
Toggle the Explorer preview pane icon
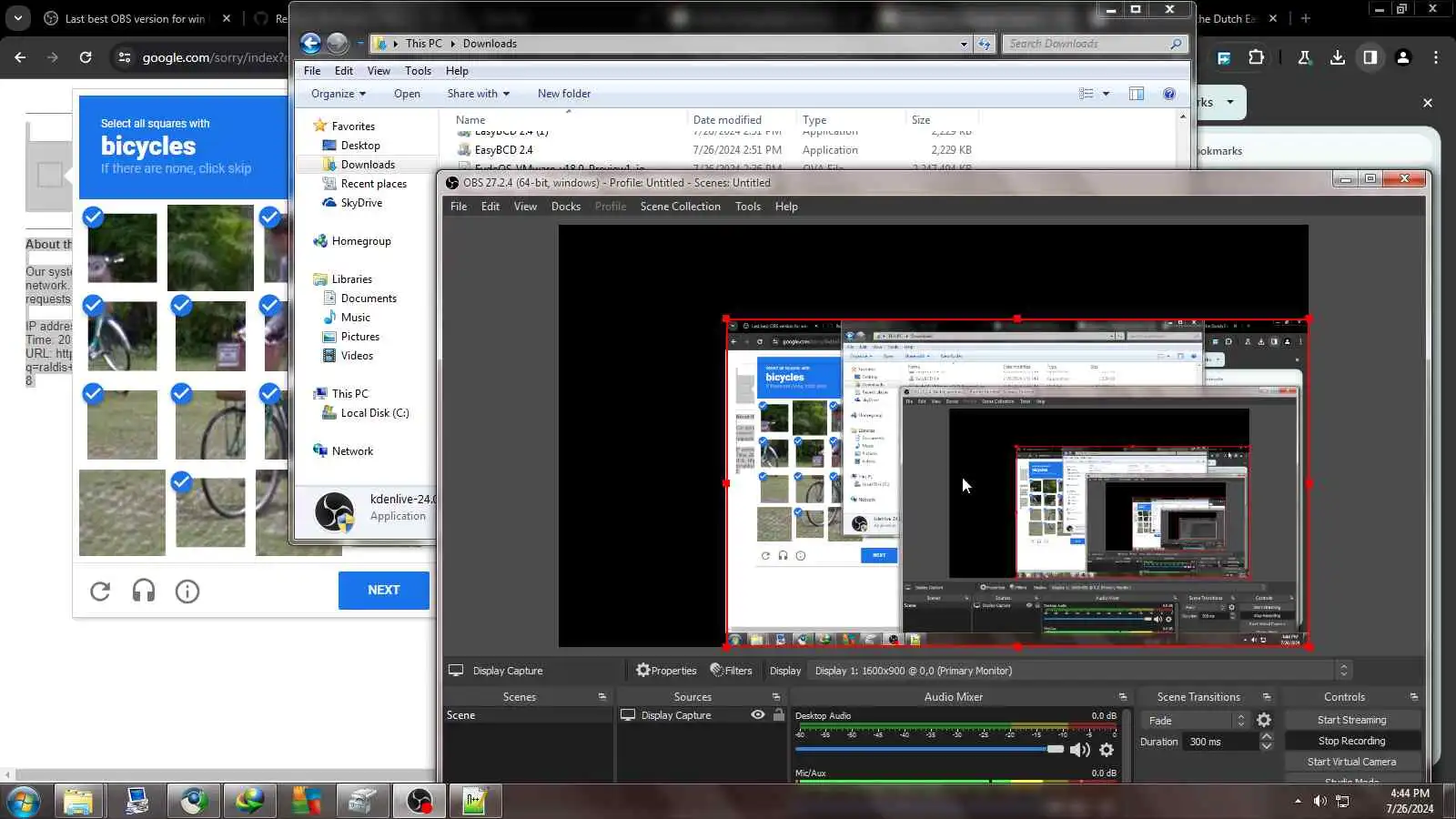1137,94
